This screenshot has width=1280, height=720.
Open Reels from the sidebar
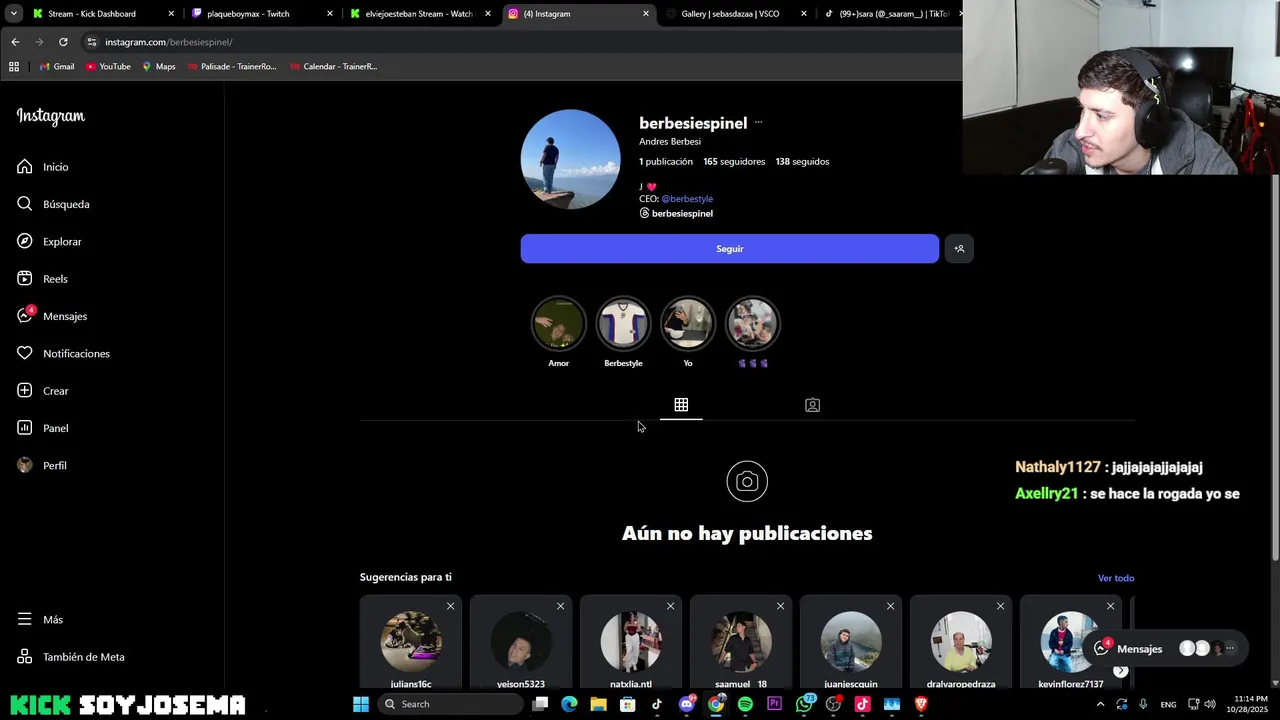[x=43, y=279]
